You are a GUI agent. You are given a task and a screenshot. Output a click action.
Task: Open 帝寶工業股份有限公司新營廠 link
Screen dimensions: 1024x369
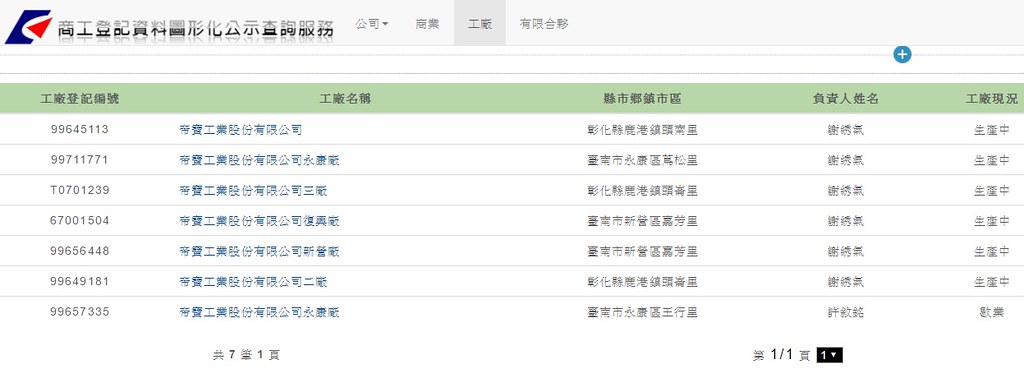point(259,251)
